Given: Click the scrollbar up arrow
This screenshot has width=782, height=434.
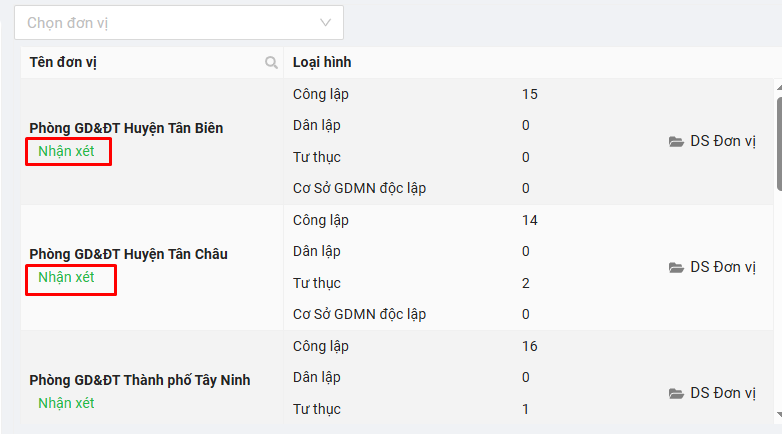Looking at the screenshot, I should (778, 87).
